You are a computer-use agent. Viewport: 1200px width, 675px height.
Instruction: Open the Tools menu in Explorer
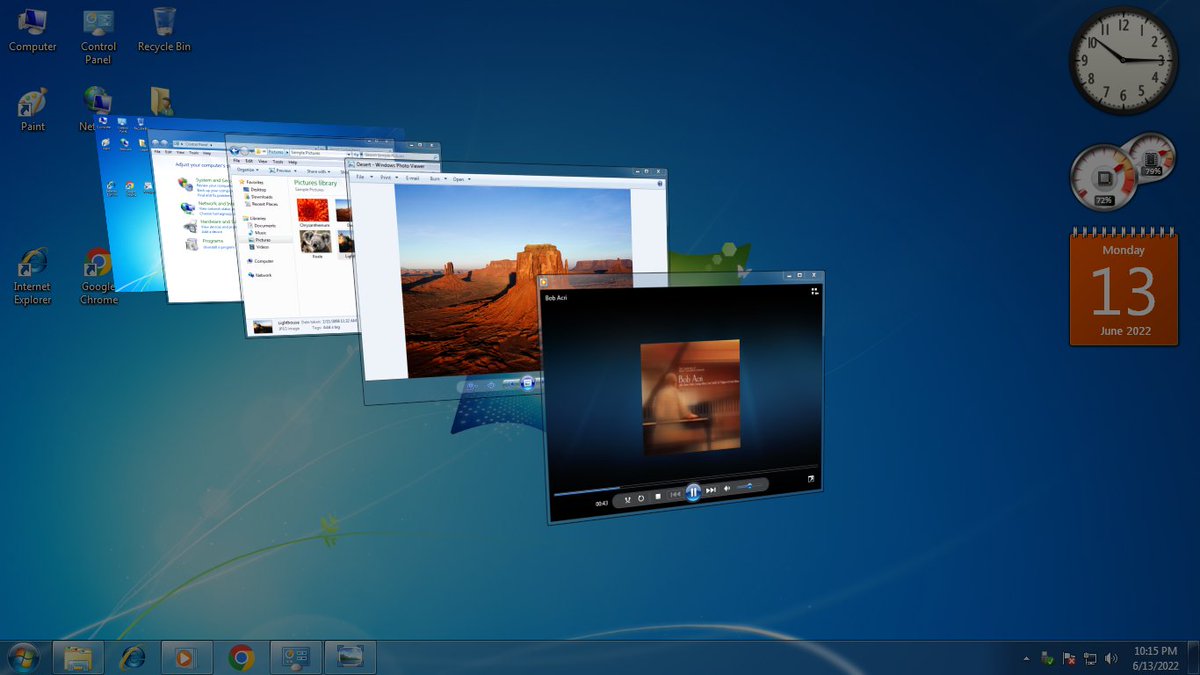pyautogui.click(x=276, y=161)
